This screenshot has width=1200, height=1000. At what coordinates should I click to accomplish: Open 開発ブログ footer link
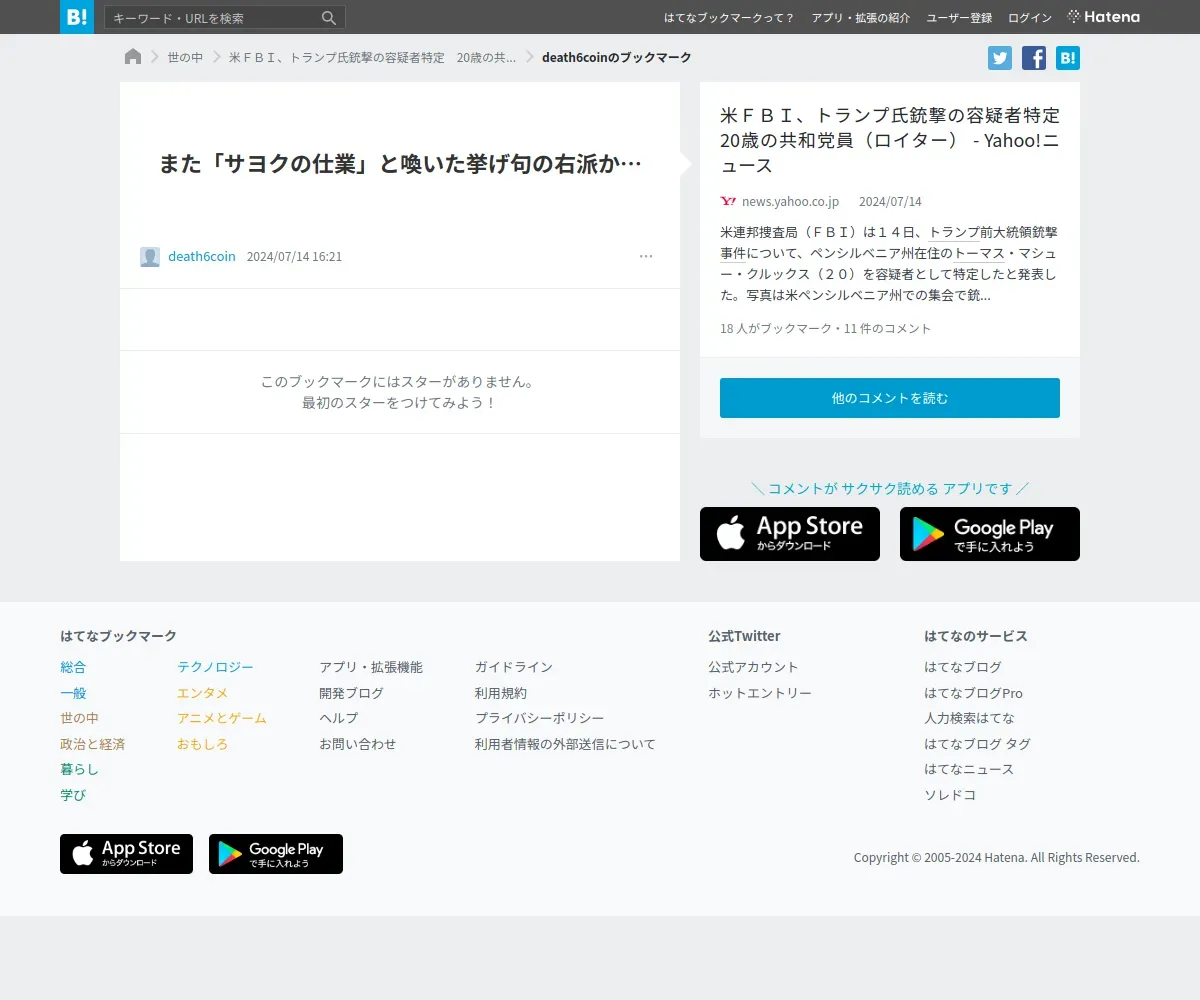point(351,693)
